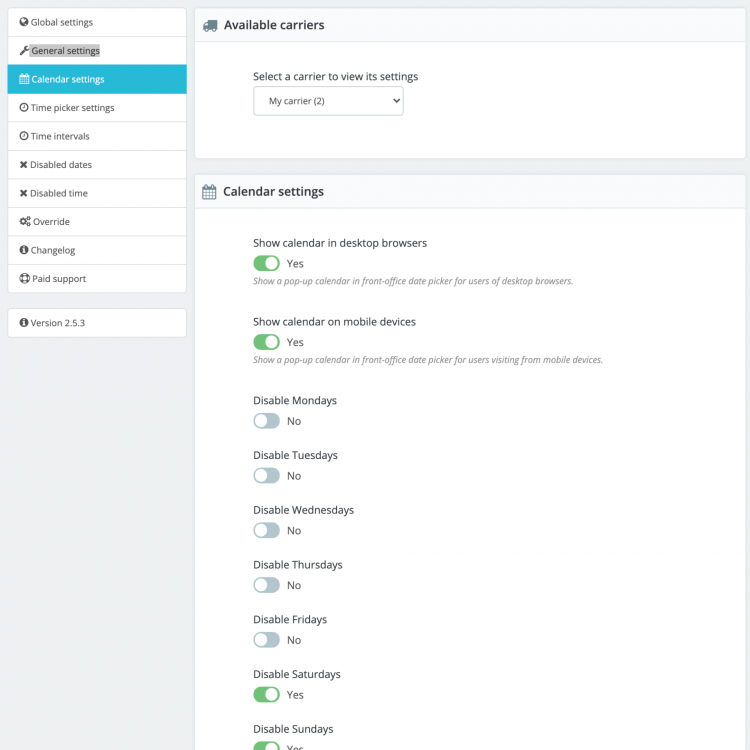Open the Time intervals tab
The height and width of the screenshot is (750, 750).
coord(60,136)
